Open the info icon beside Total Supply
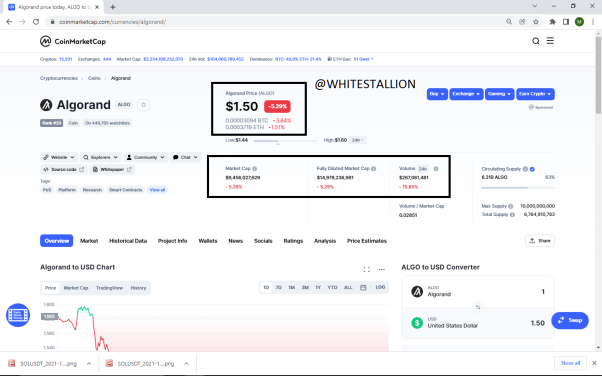This screenshot has height=377, width=602. (512, 215)
